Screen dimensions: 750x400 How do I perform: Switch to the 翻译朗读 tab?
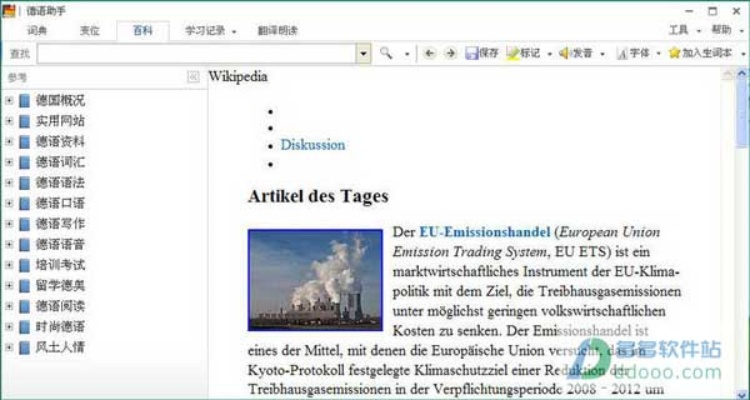[276, 31]
